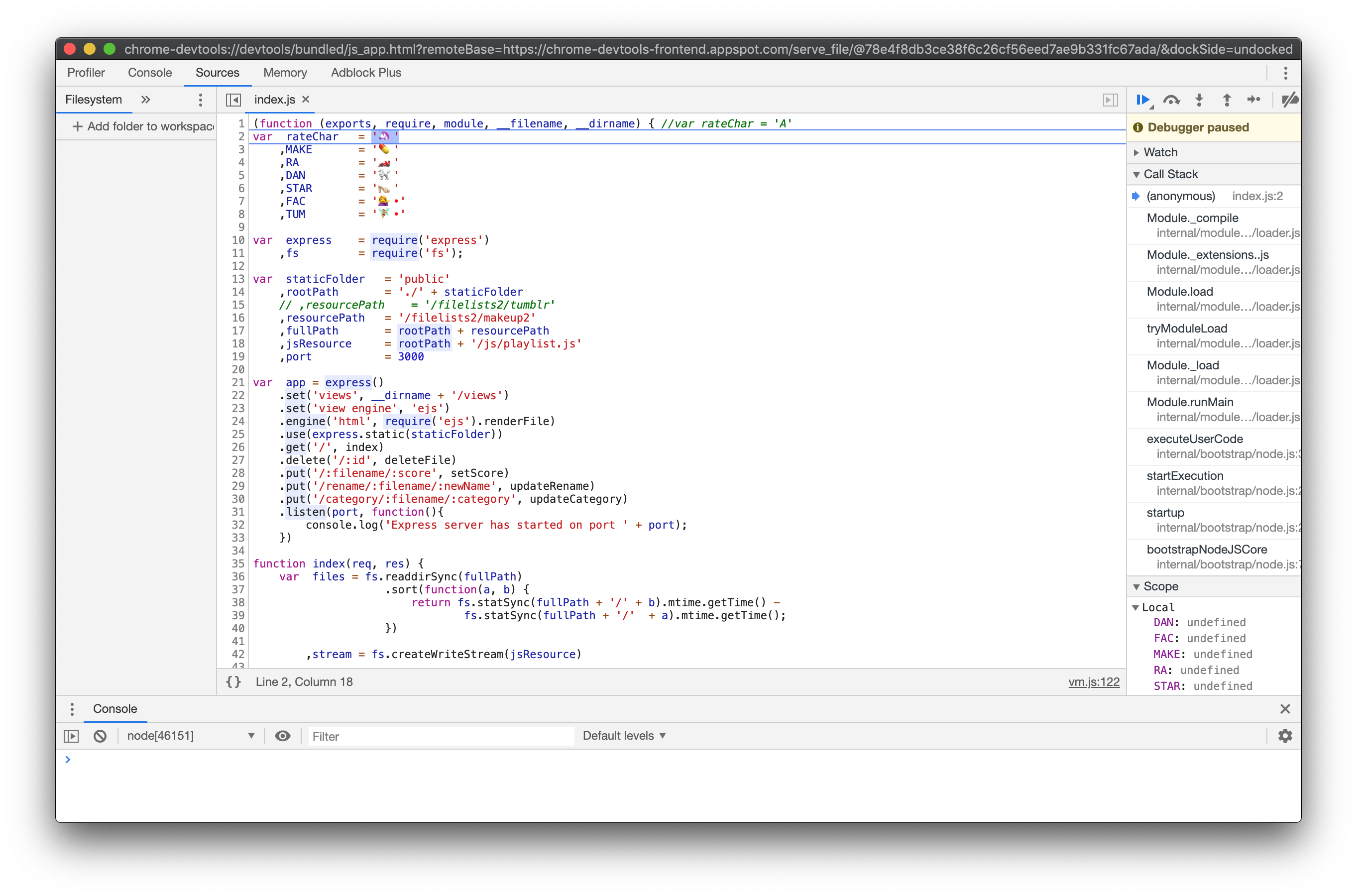The width and height of the screenshot is (1357, 896).
Task: Open the Profiler tab
Action: click(86, 73)
